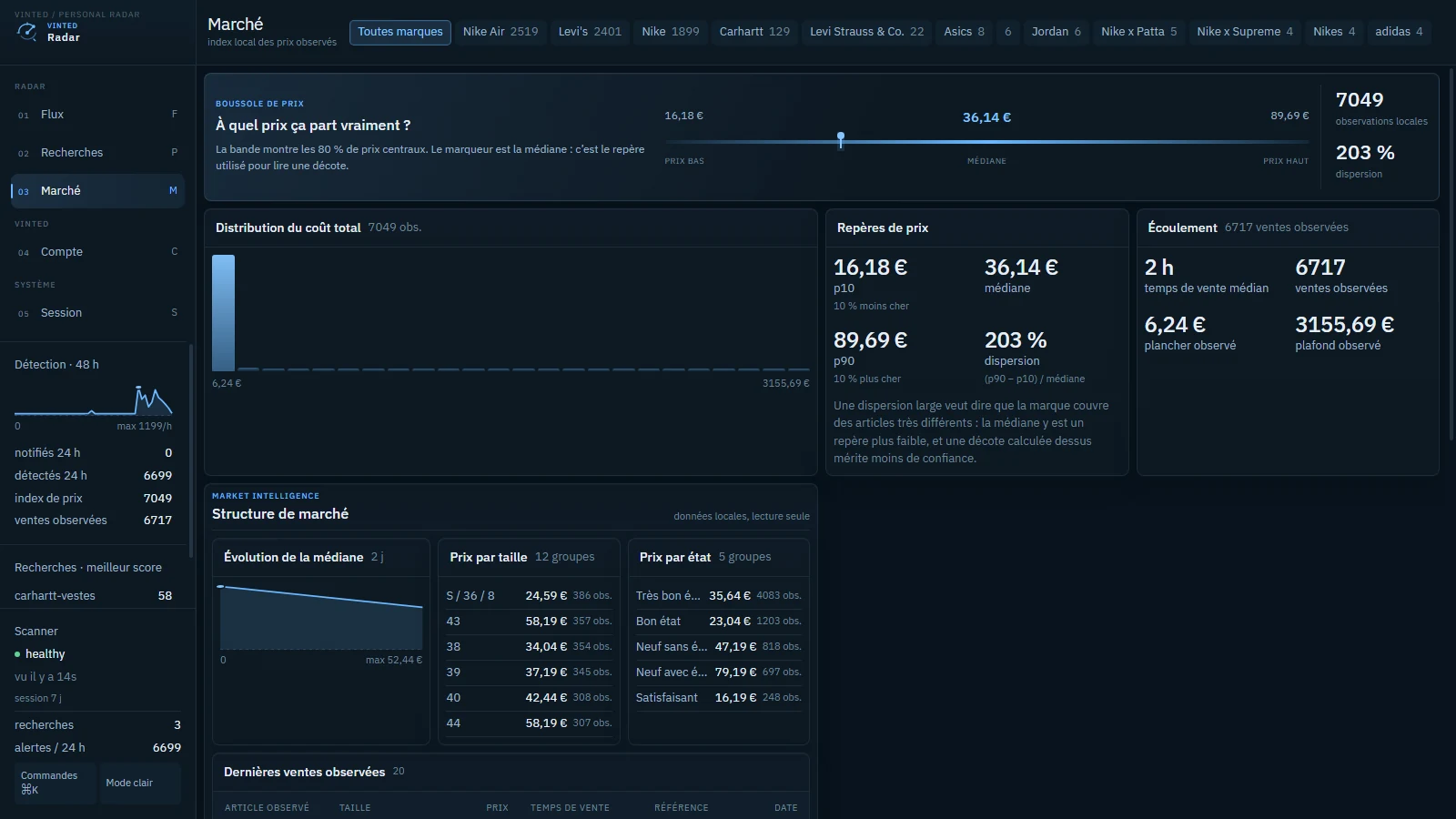This screenshot has width=1456, height=819.
Task: Click the Bon état row
Action: [719, 622]
